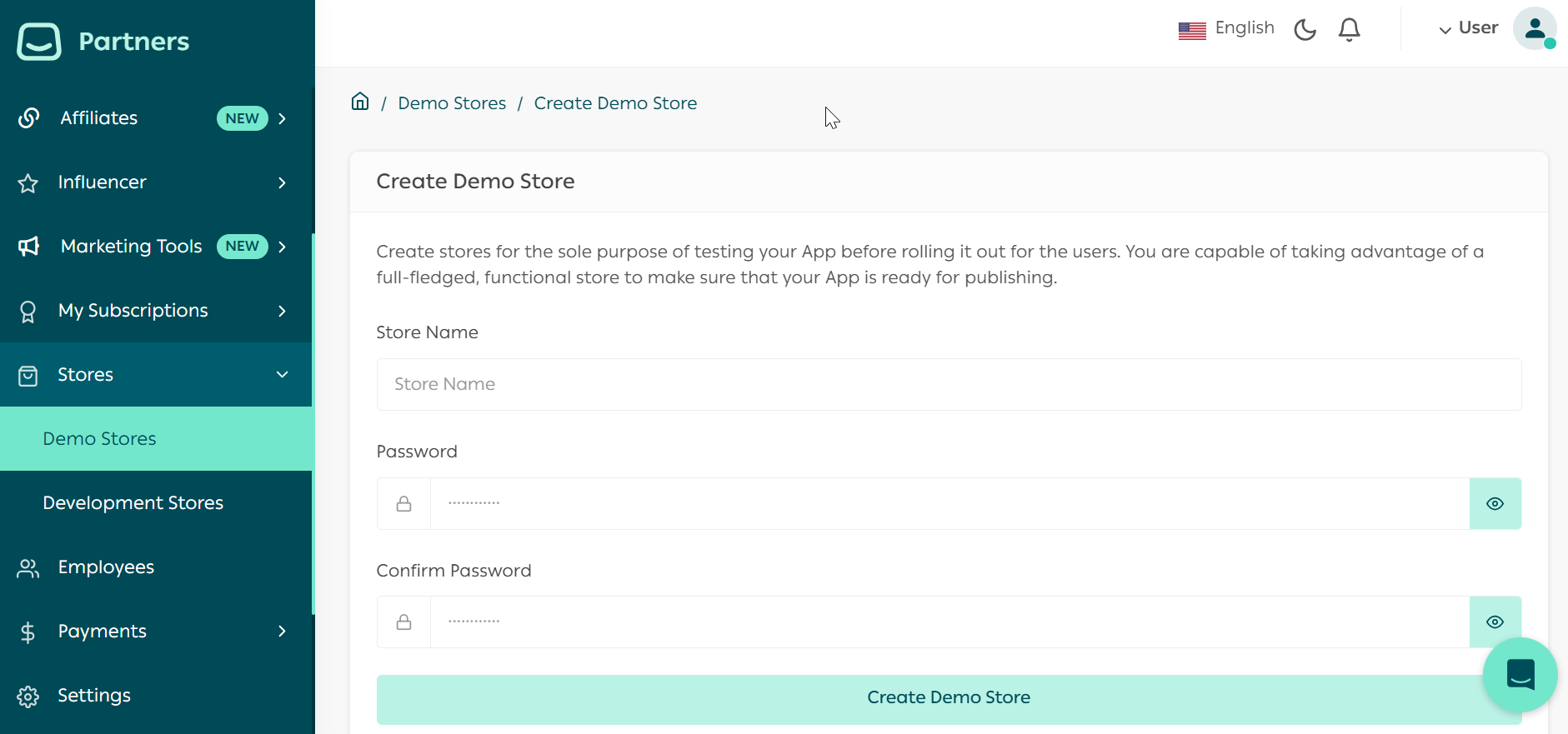Click the Partners brand title

click(134, 42)
